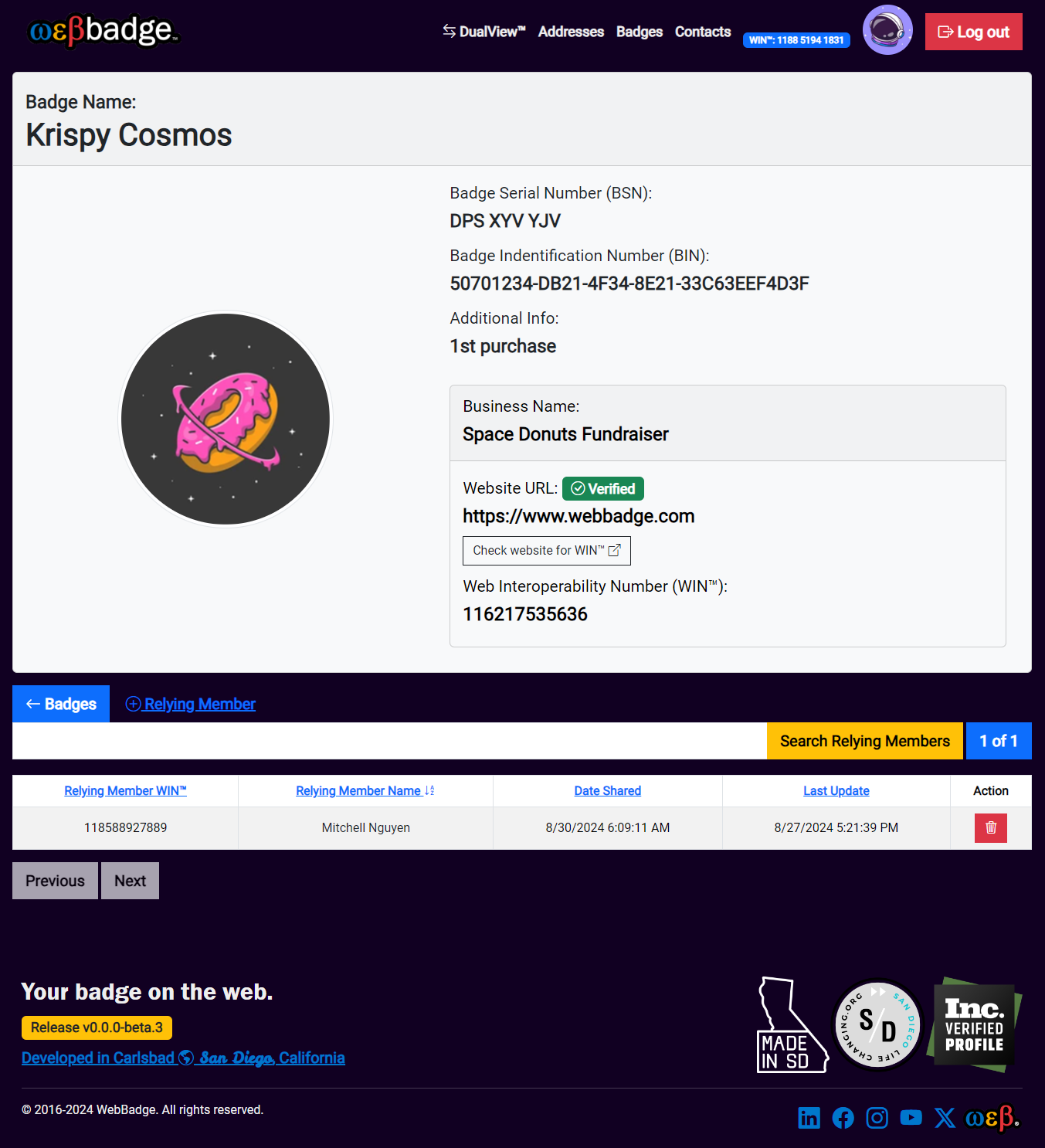Open the X (Twitter) footer icon
The image size is (1045, 1148).
[x=945, y=1118]
